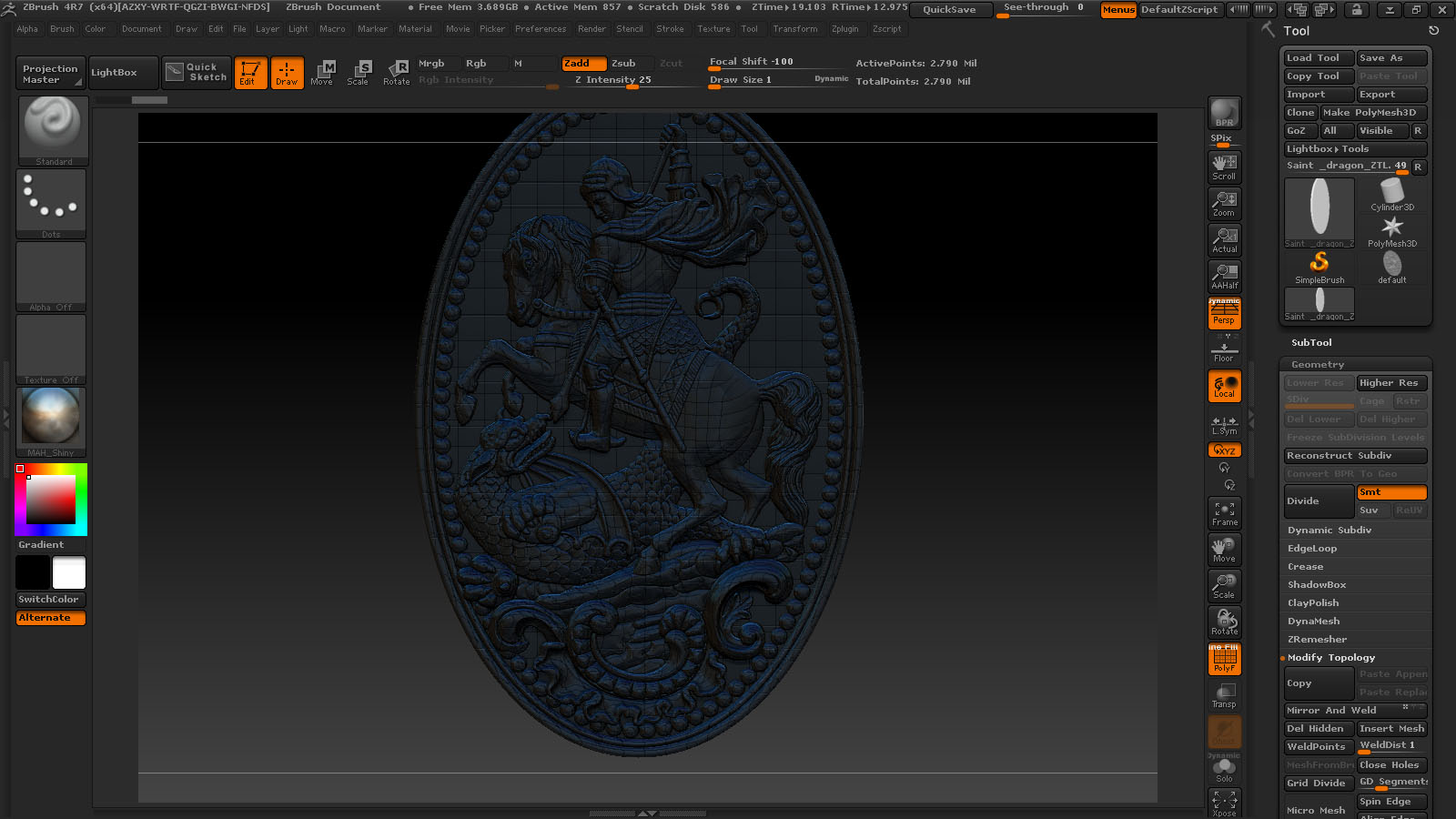Select the SimpleBrush tool icon
The image size is (1456, 819).
pos(1319,268)
